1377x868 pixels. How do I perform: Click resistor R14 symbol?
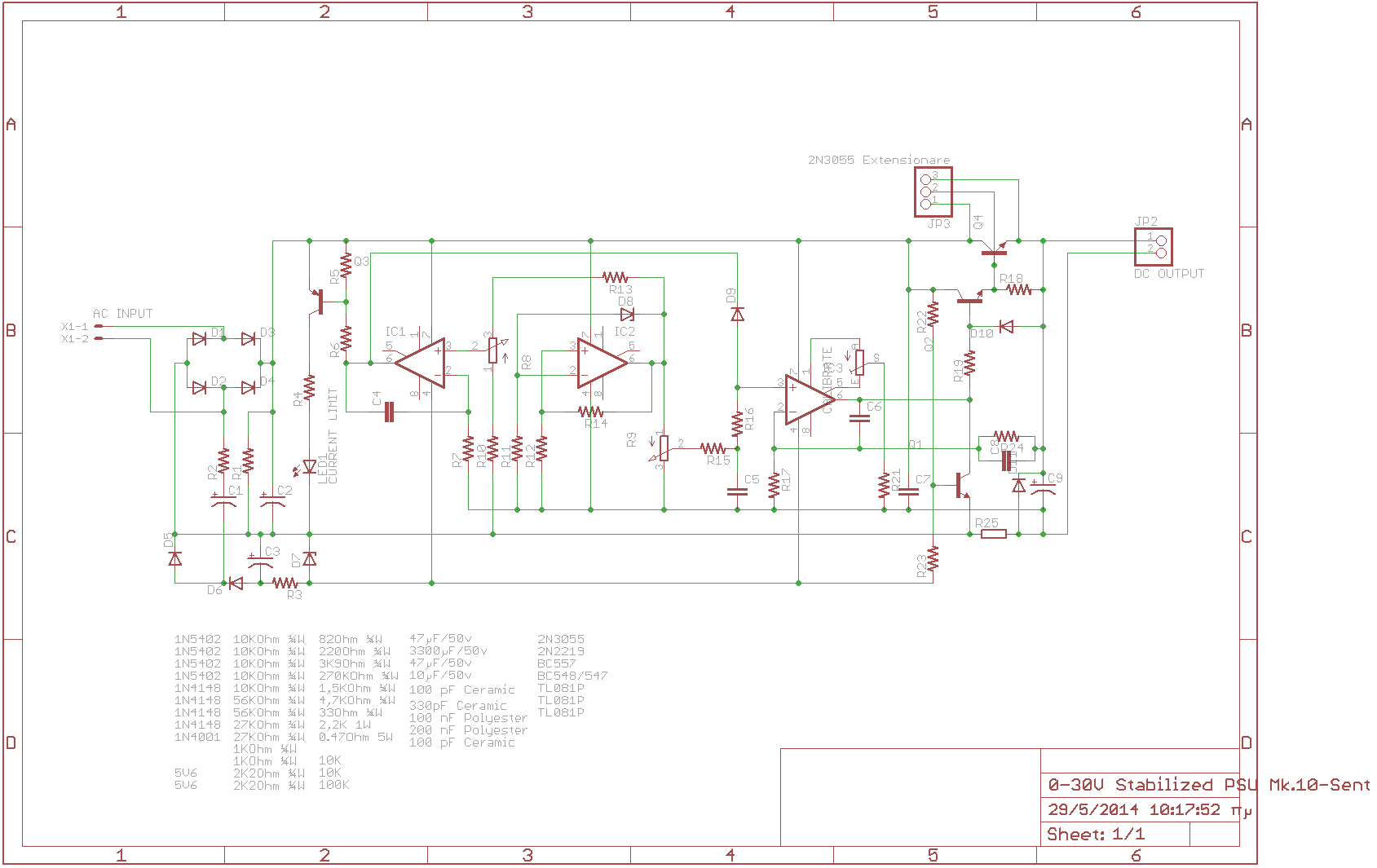(590, 412)
